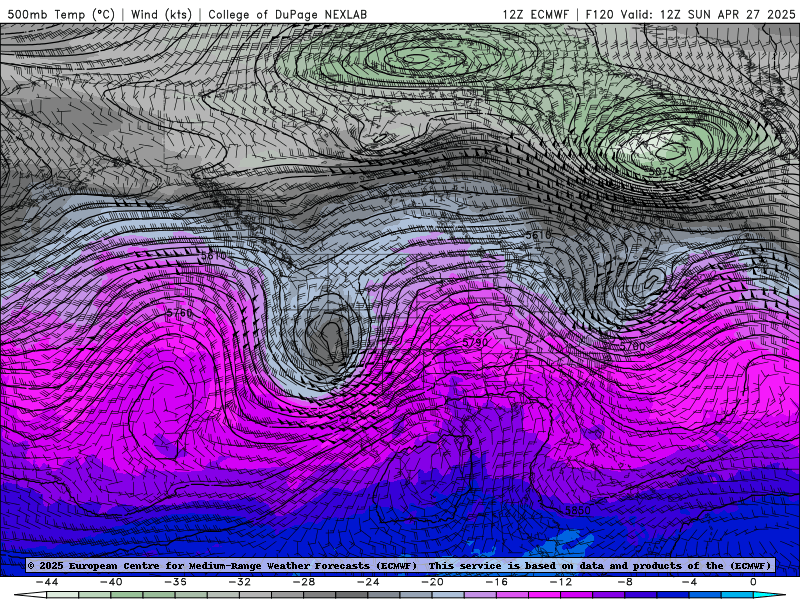Screen dimensions: 800x600
Task: Click the 0 color bar label
Action: [x=753, y=582]
